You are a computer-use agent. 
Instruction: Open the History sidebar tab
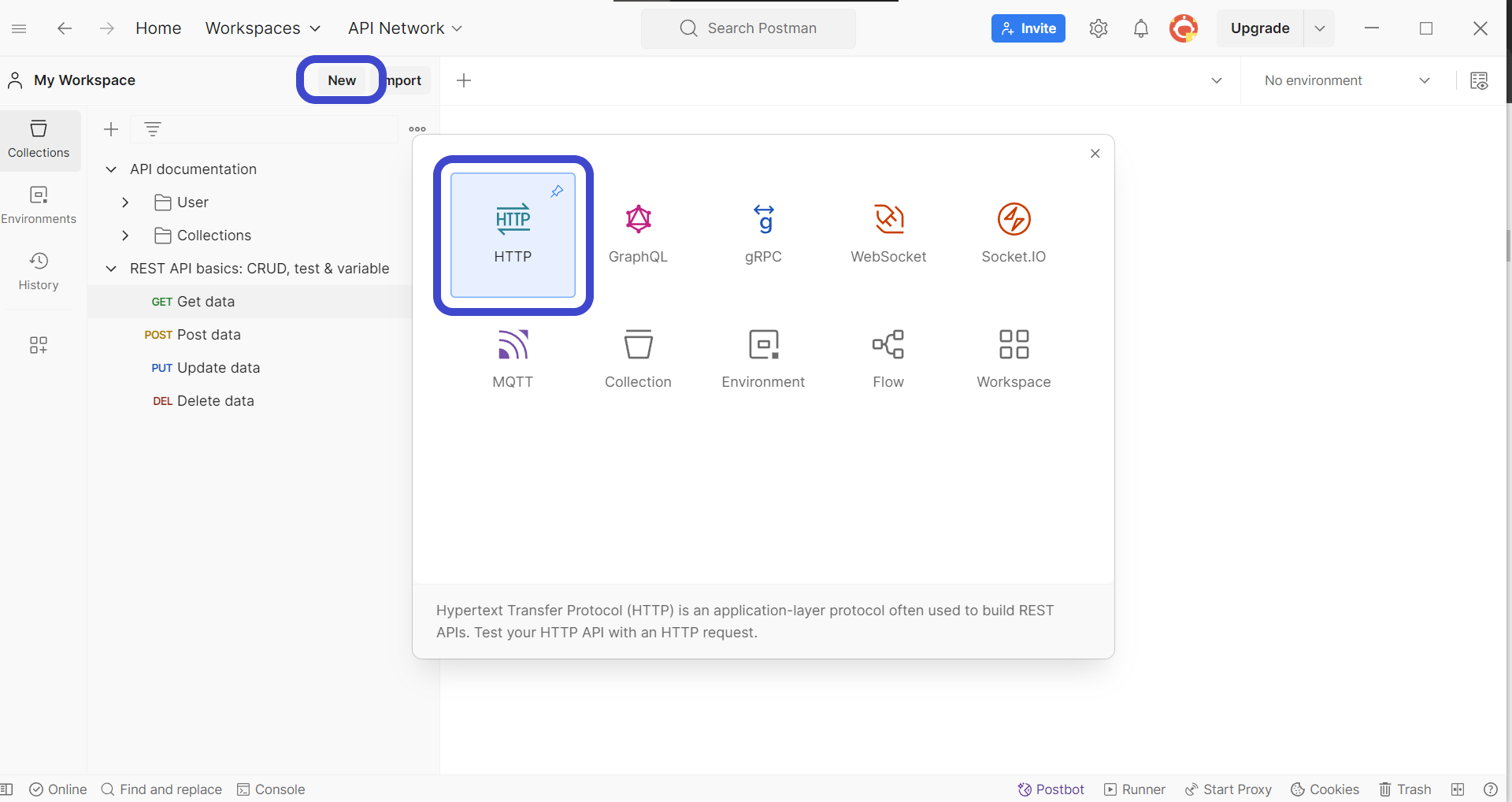point(39,272)
